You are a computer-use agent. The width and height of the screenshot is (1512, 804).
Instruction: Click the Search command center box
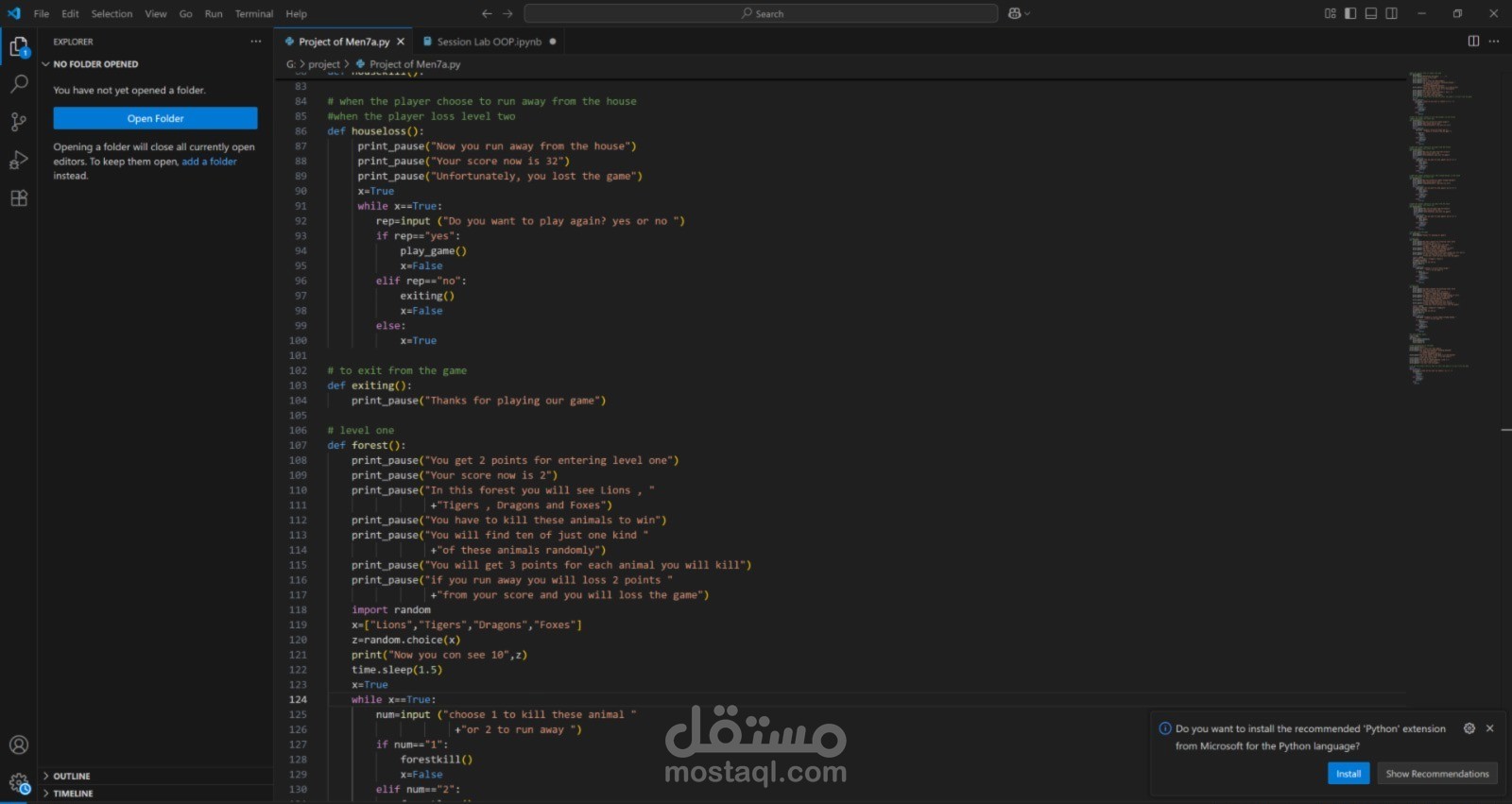point(761,13)
